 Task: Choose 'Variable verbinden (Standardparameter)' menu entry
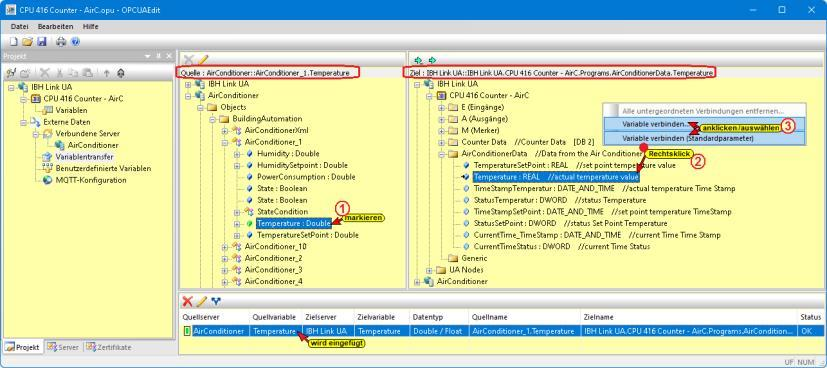click(x=704, y=138)
